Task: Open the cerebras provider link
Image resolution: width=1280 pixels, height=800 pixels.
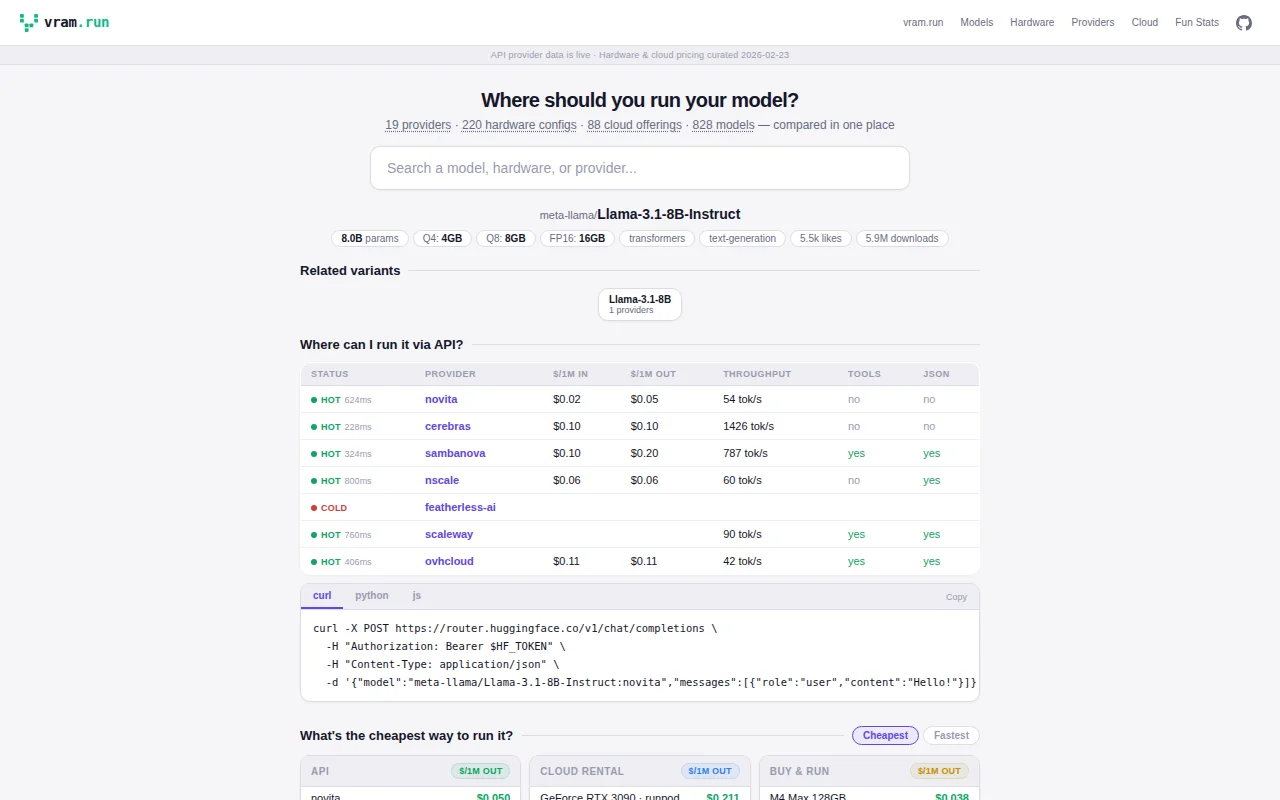Action: (448, 426)
